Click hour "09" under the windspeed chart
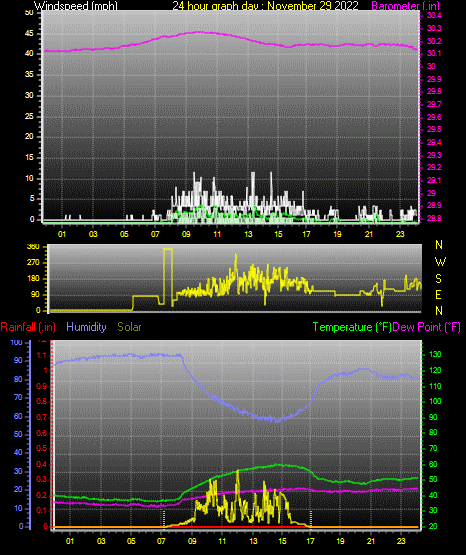This screenshot has width=466, height=555. (x=186, y=234)
